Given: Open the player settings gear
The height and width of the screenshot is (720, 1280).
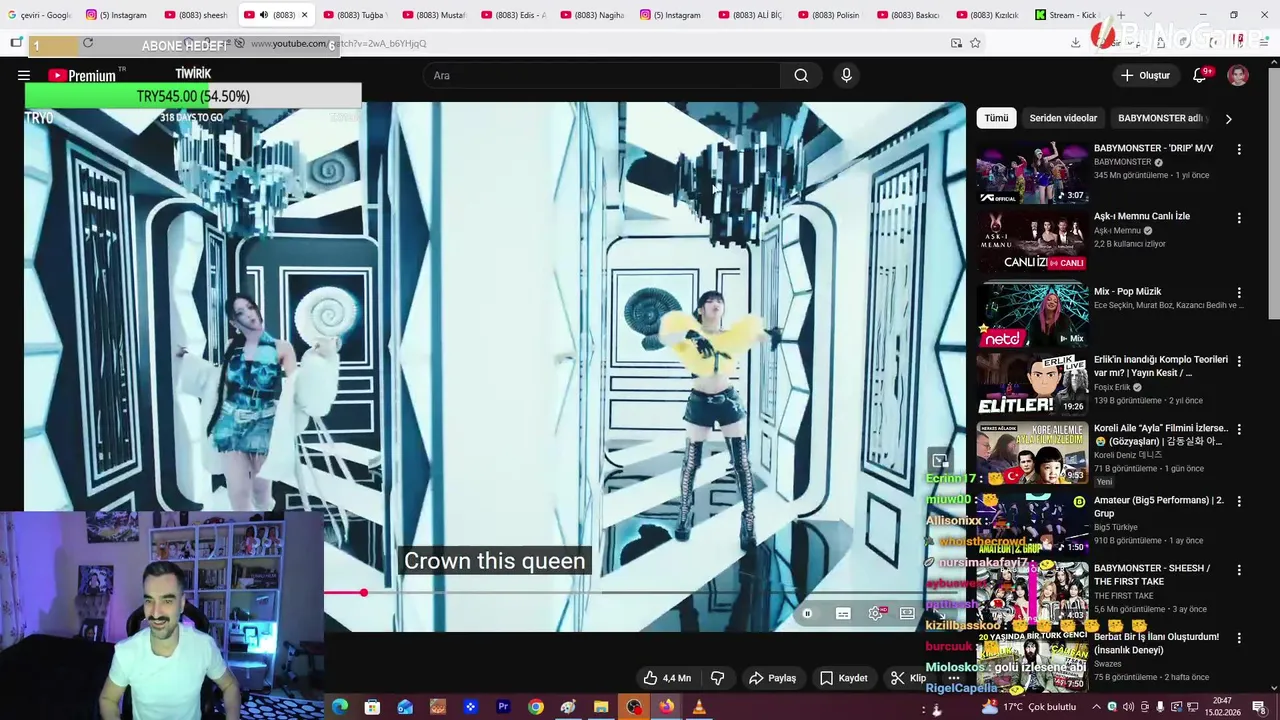Looking at the screenshot, I should click(876, 613).
